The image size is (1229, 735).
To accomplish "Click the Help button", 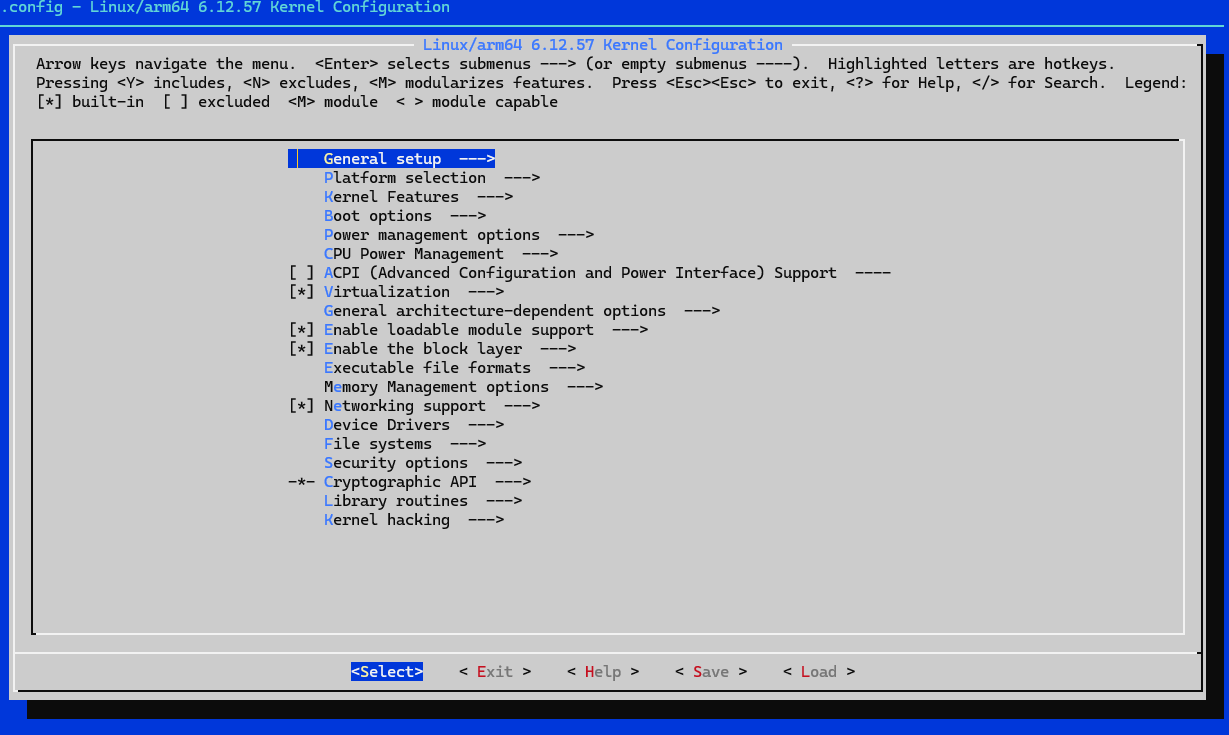I will 603,672.
